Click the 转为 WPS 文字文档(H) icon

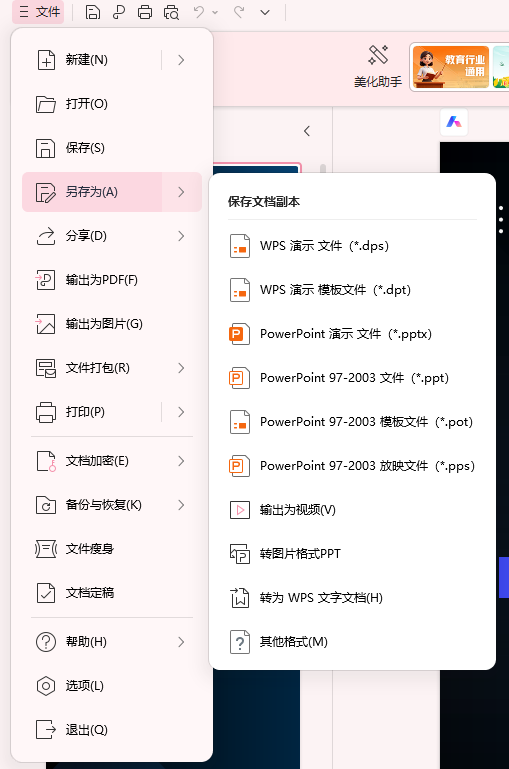[x=240, y=598]
